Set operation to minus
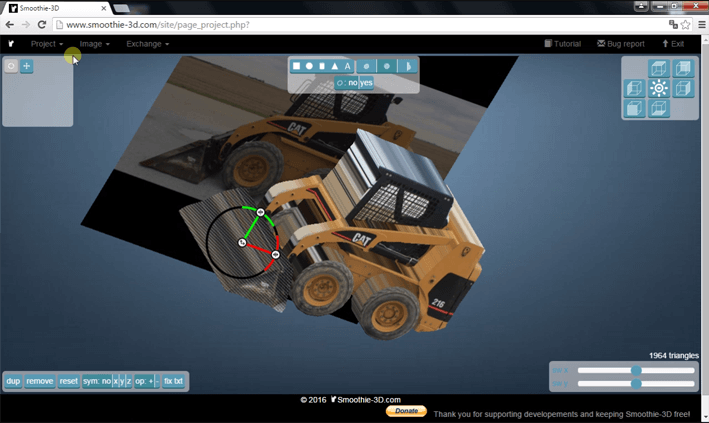 click(157, 381)
